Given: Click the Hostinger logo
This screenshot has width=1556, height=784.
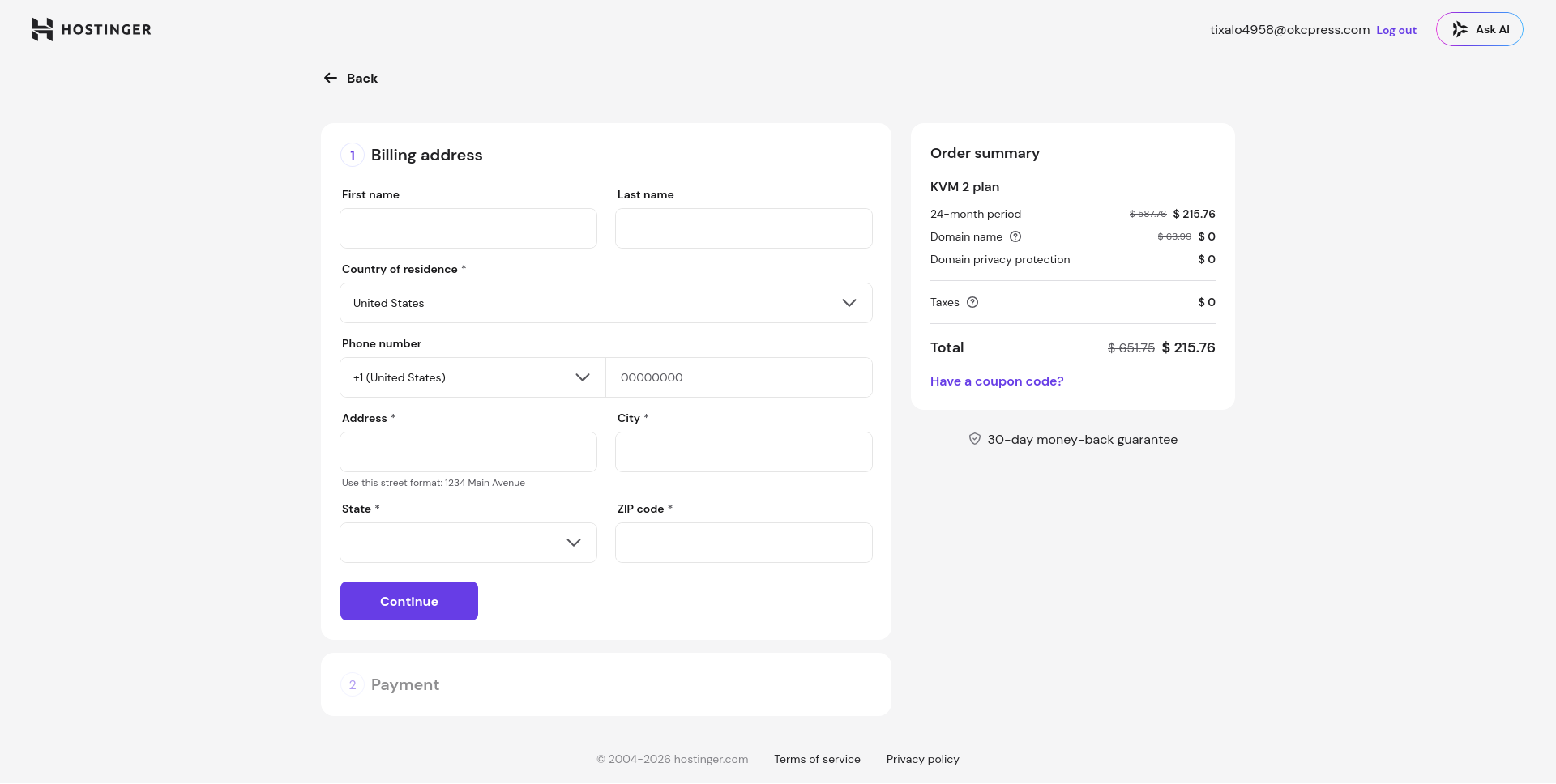Looking at the screenshot, I should [x=92, y=29].
